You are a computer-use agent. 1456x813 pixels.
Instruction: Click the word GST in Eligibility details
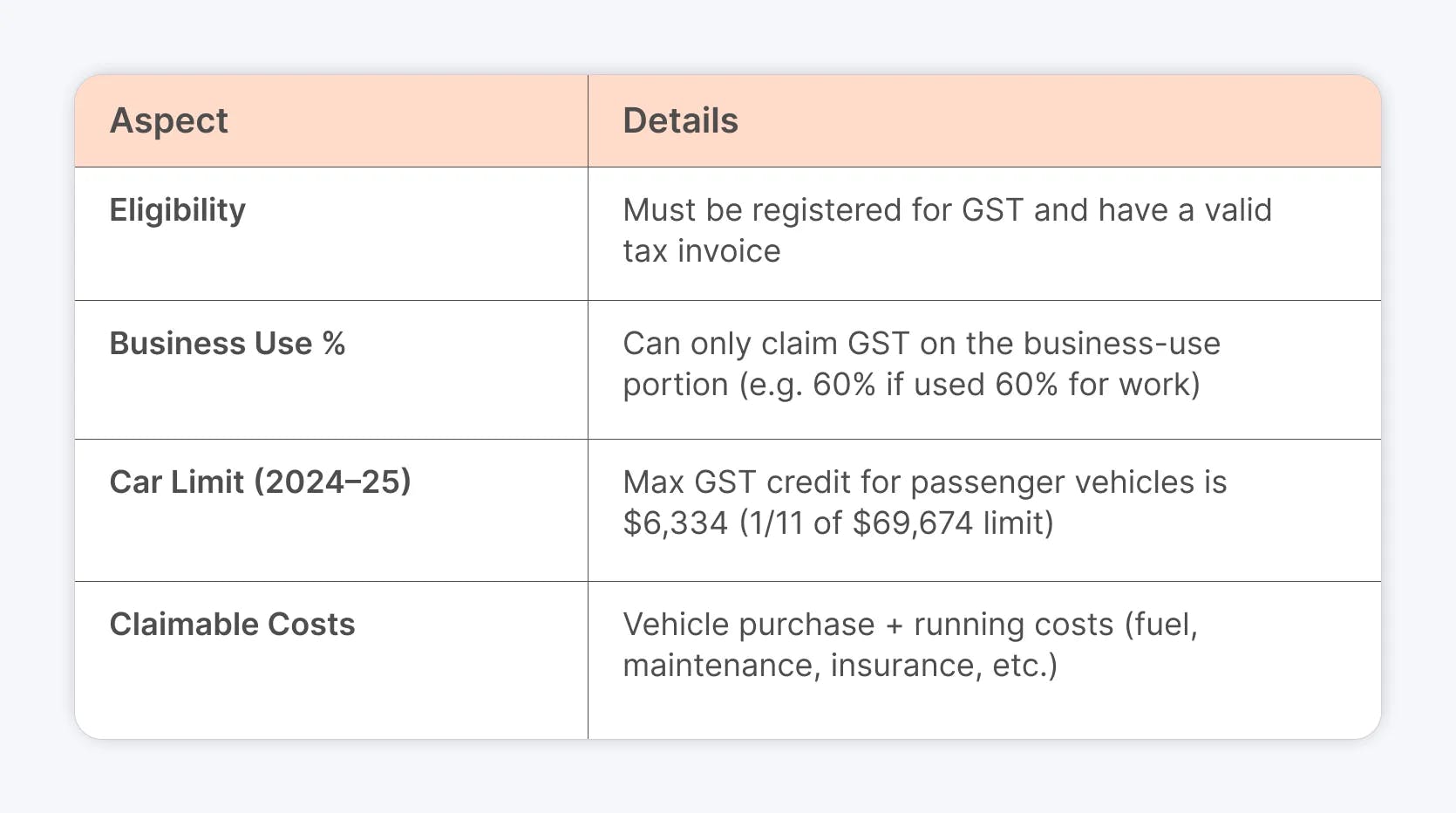(x=992, y=210)
